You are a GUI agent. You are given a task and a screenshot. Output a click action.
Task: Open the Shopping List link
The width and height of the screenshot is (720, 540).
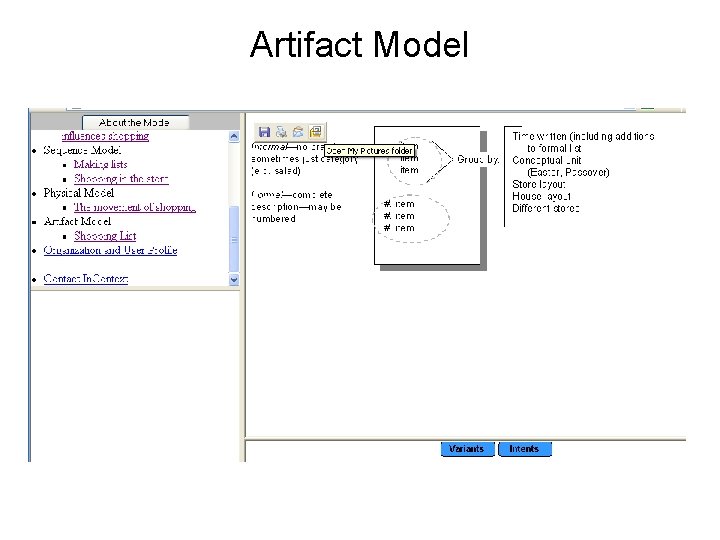[105, 236]
